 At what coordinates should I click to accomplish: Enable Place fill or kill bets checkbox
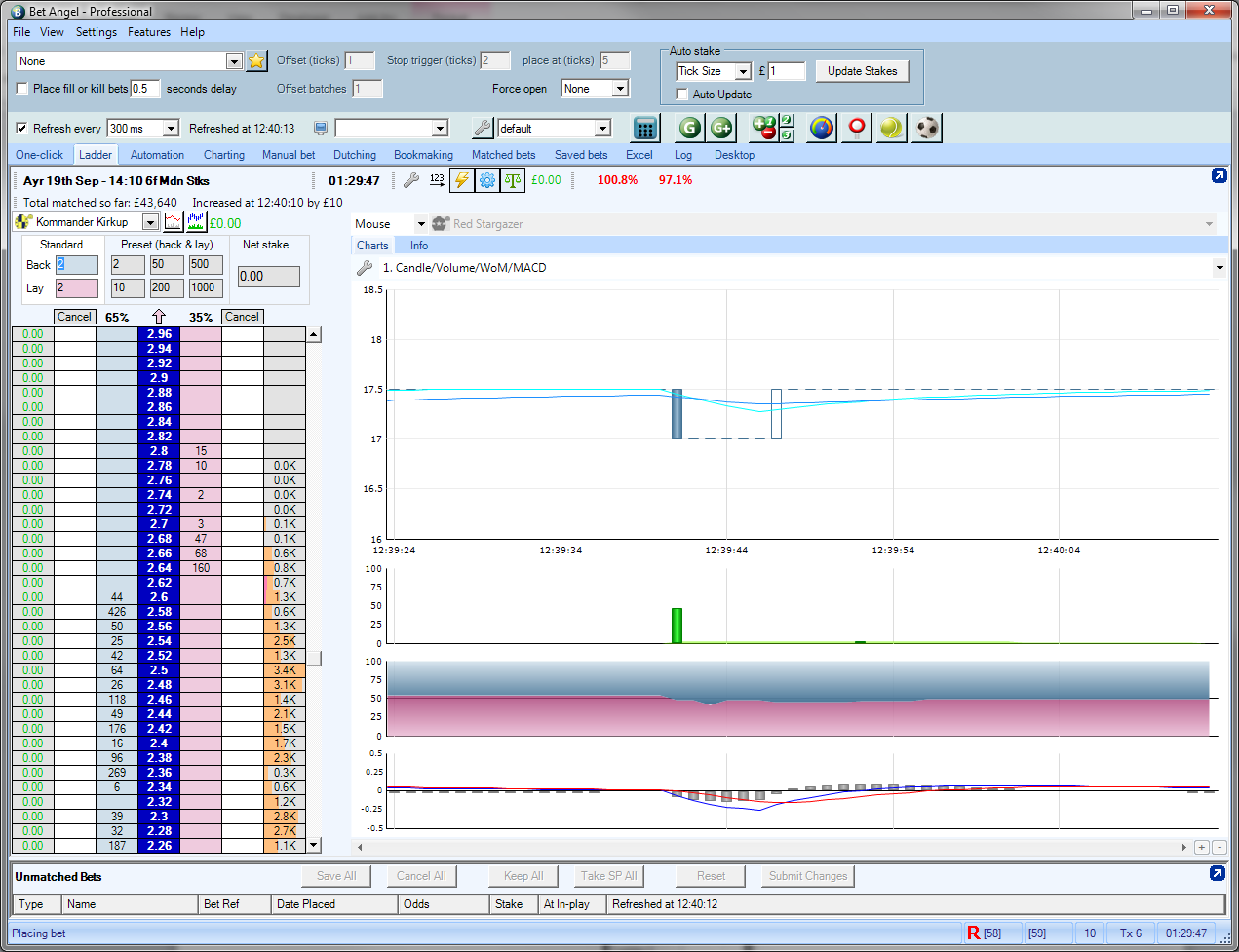pos(22,89)
